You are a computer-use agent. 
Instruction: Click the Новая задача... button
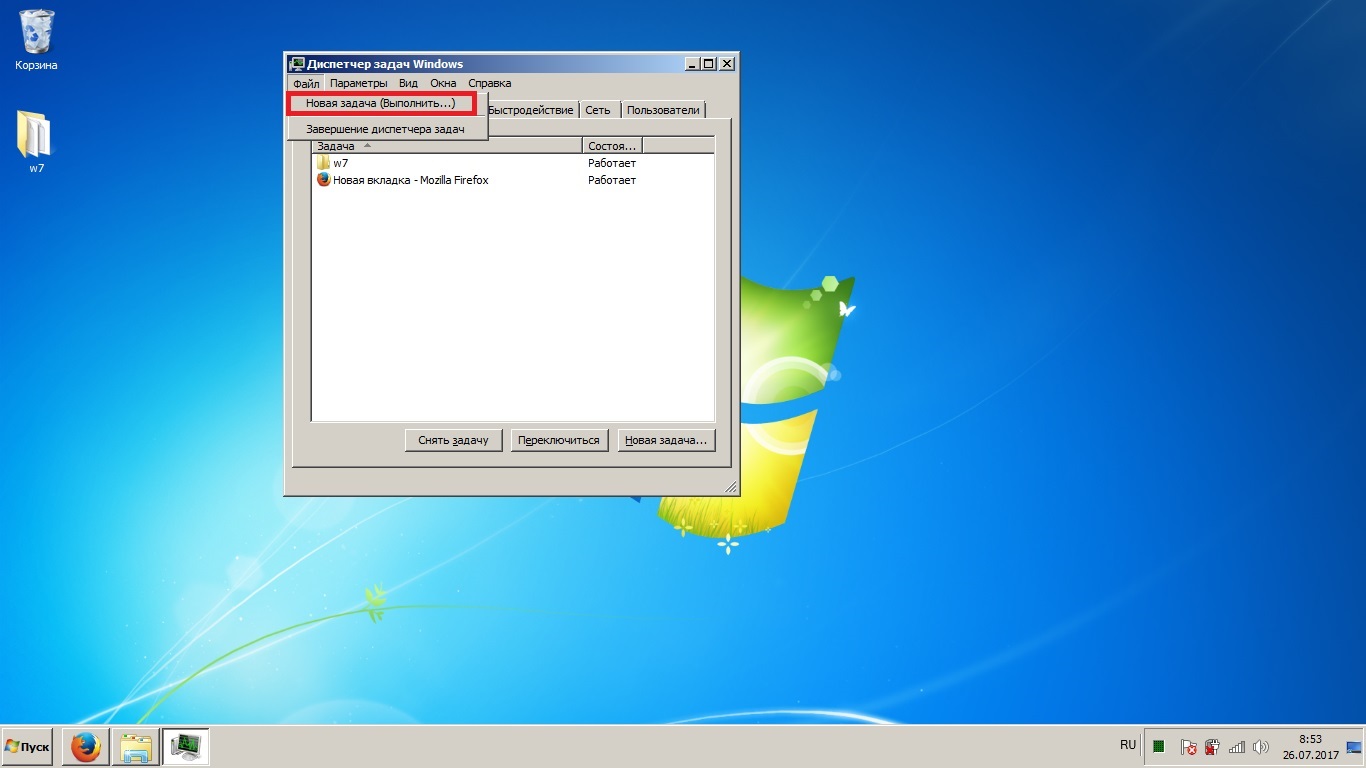tap(666, 440)
